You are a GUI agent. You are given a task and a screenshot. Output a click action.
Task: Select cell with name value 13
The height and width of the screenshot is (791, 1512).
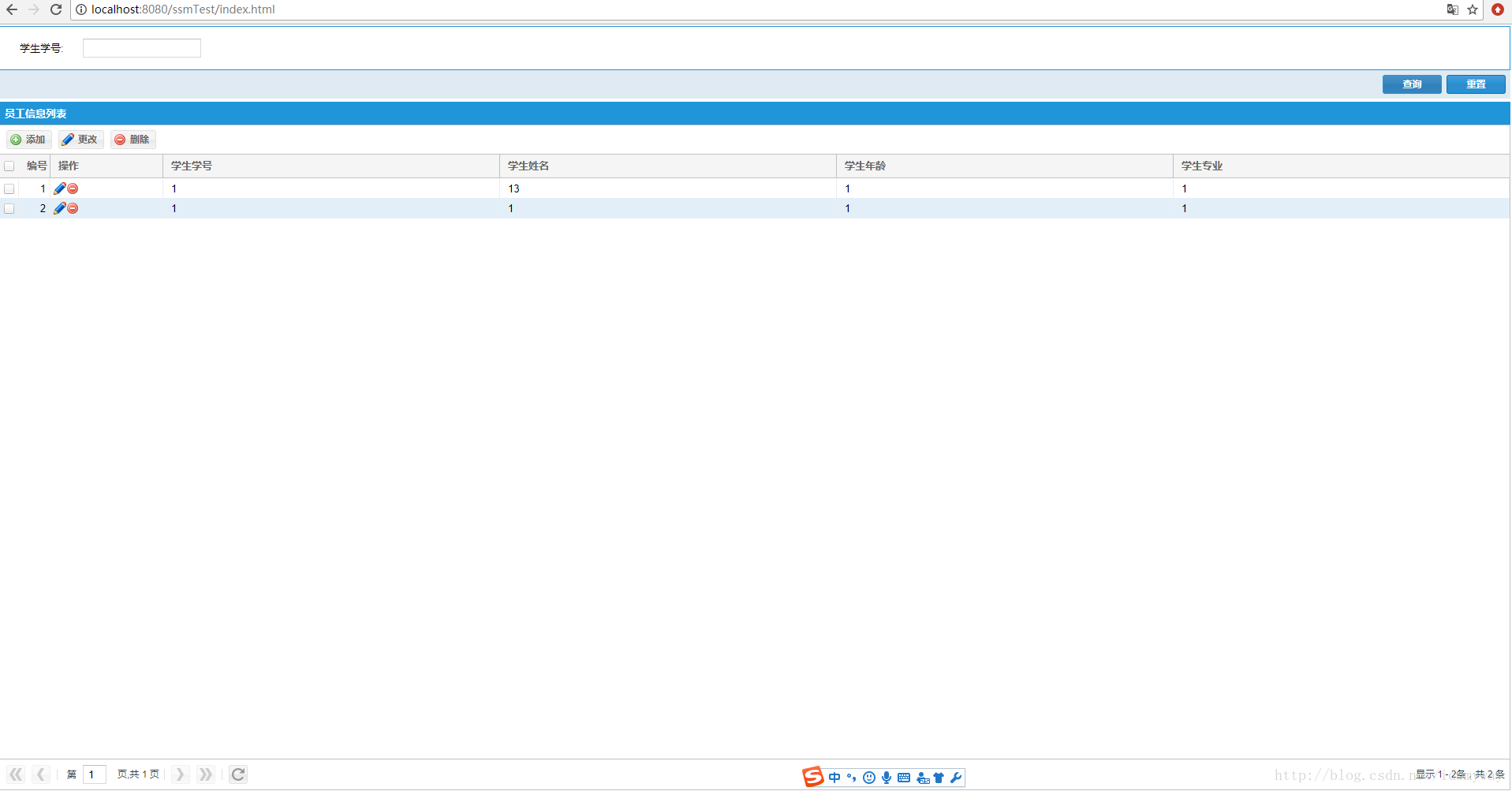click(668, 188)
